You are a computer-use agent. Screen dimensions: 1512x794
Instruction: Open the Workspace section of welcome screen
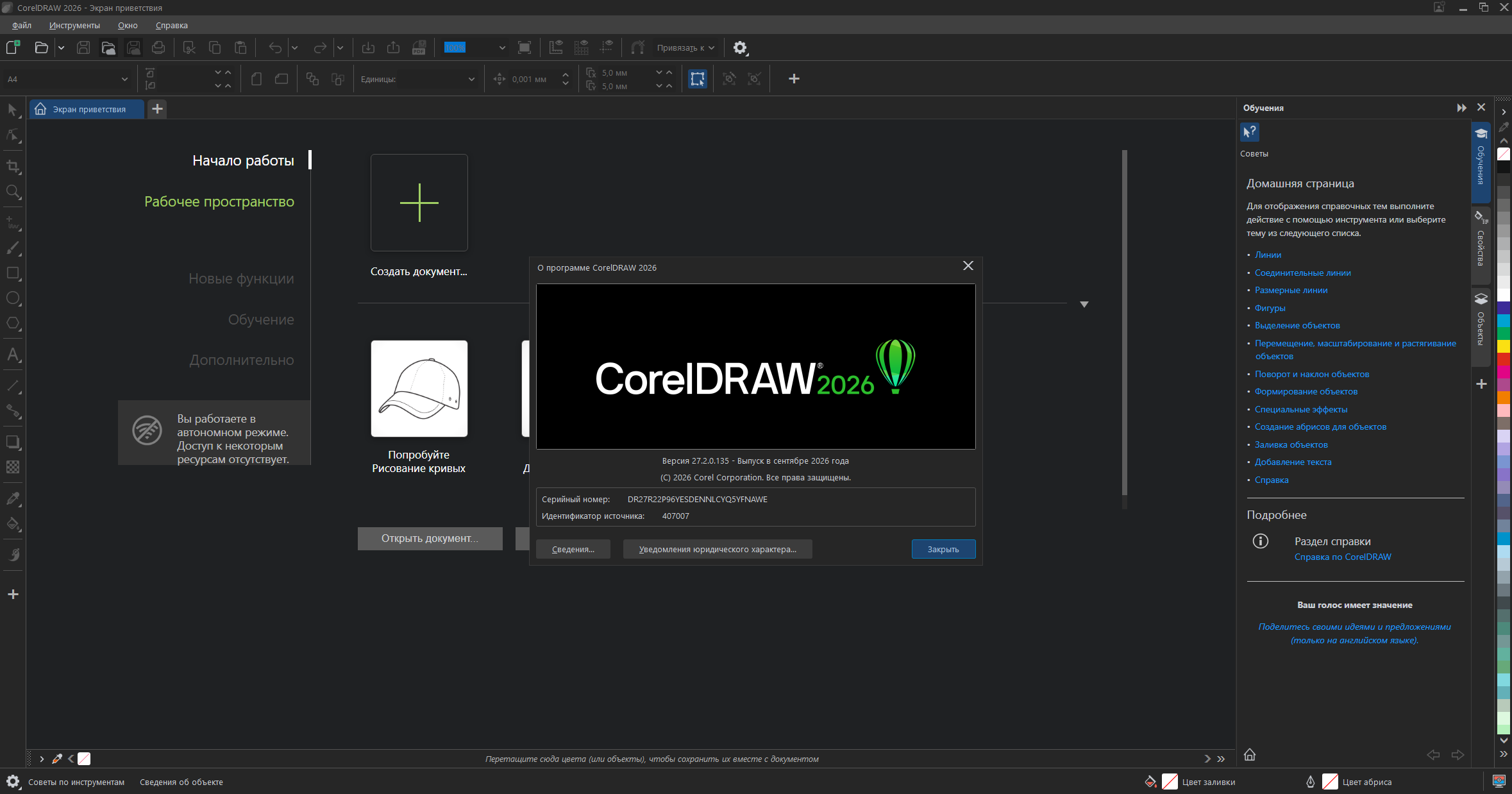[x=219, y=201]
